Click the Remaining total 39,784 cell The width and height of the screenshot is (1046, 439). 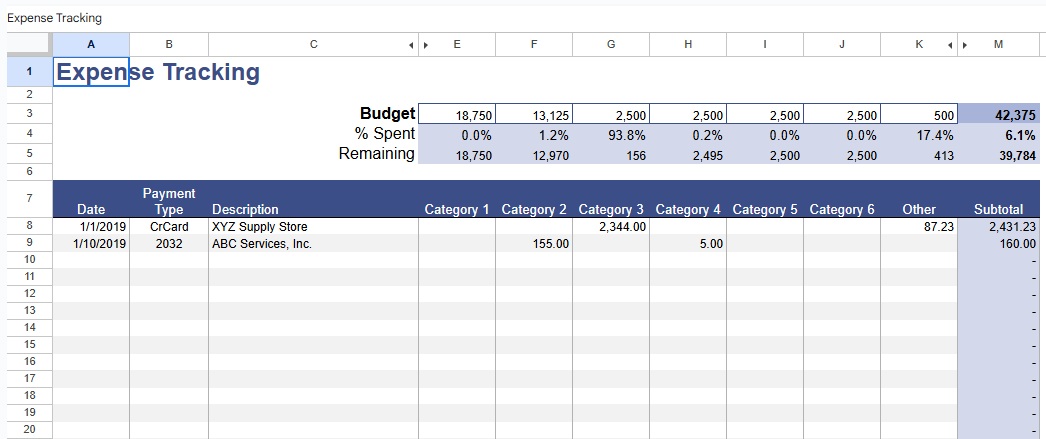click(998, 155)
